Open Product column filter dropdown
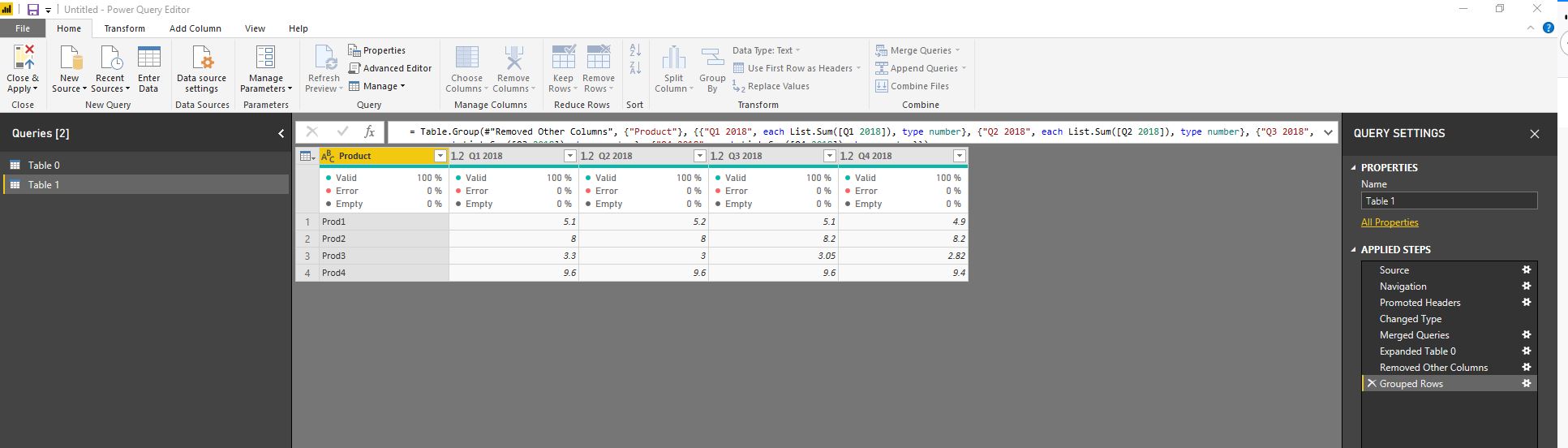Image resolution: width=1568 pixels, height=448 pixels. tap(440, 156)
